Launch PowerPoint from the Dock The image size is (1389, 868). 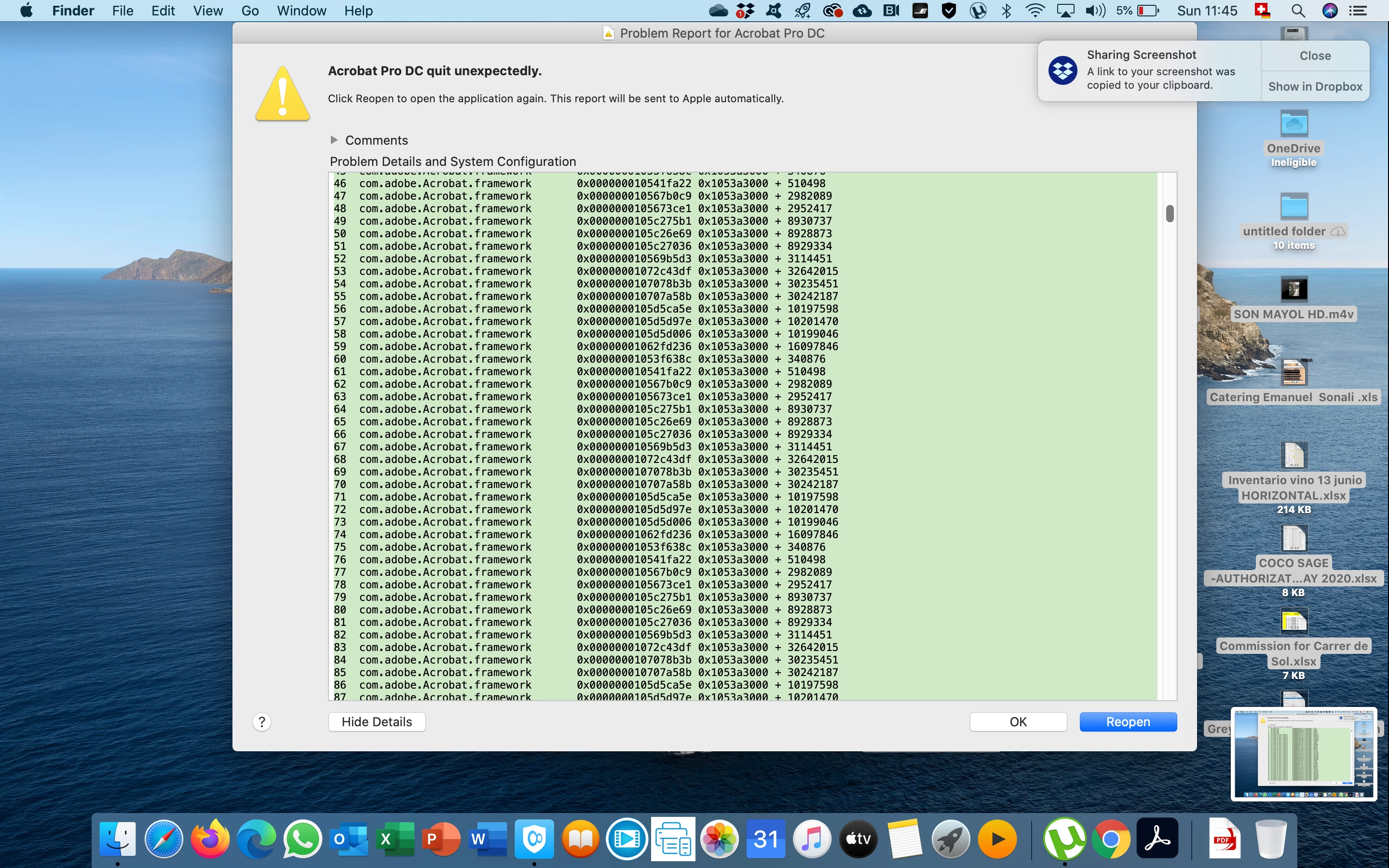tap(441, 839)
